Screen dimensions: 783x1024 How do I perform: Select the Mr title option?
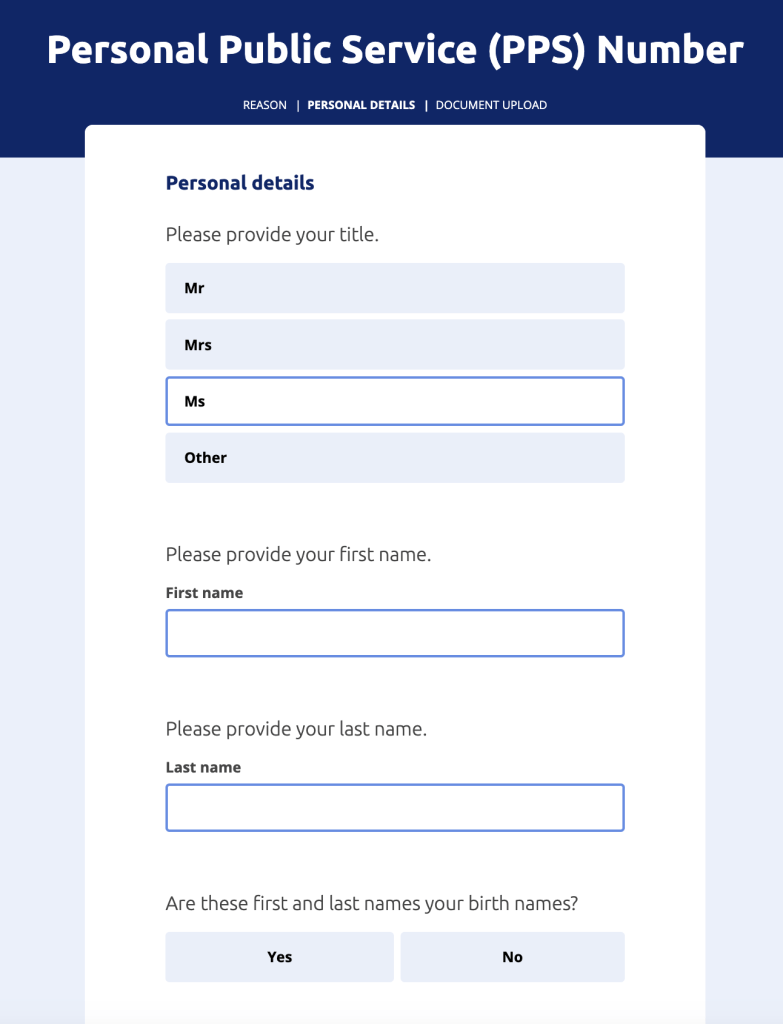394,287
